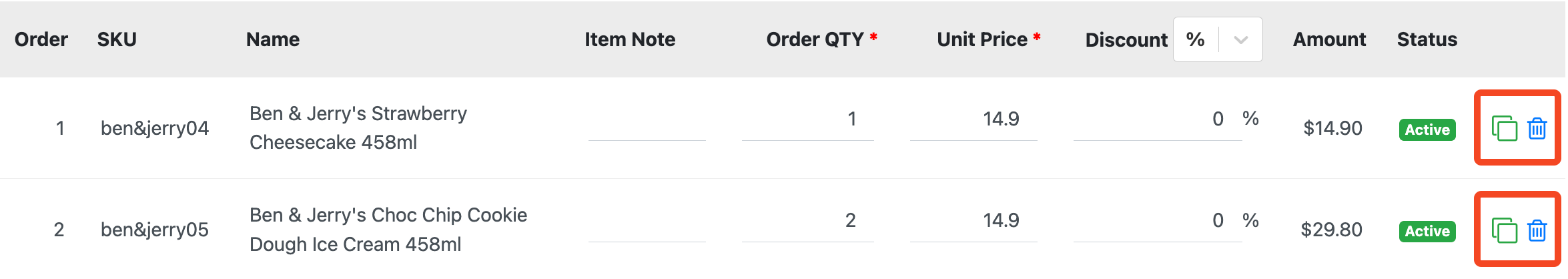Click Discount field for ben&jerry05 row

point(1158,222)
